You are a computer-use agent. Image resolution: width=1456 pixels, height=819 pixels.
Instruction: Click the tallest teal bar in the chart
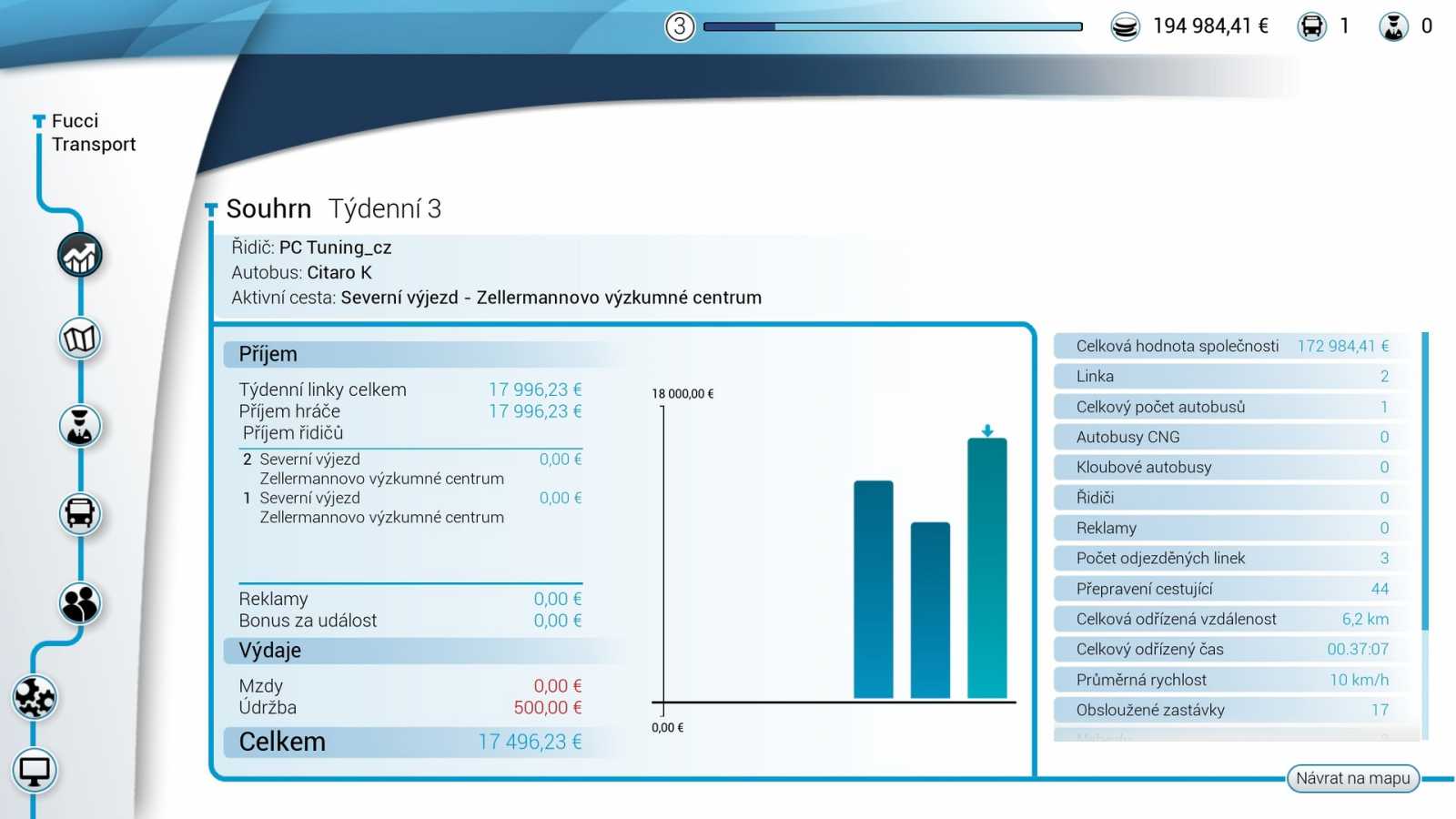pos(987,569)
